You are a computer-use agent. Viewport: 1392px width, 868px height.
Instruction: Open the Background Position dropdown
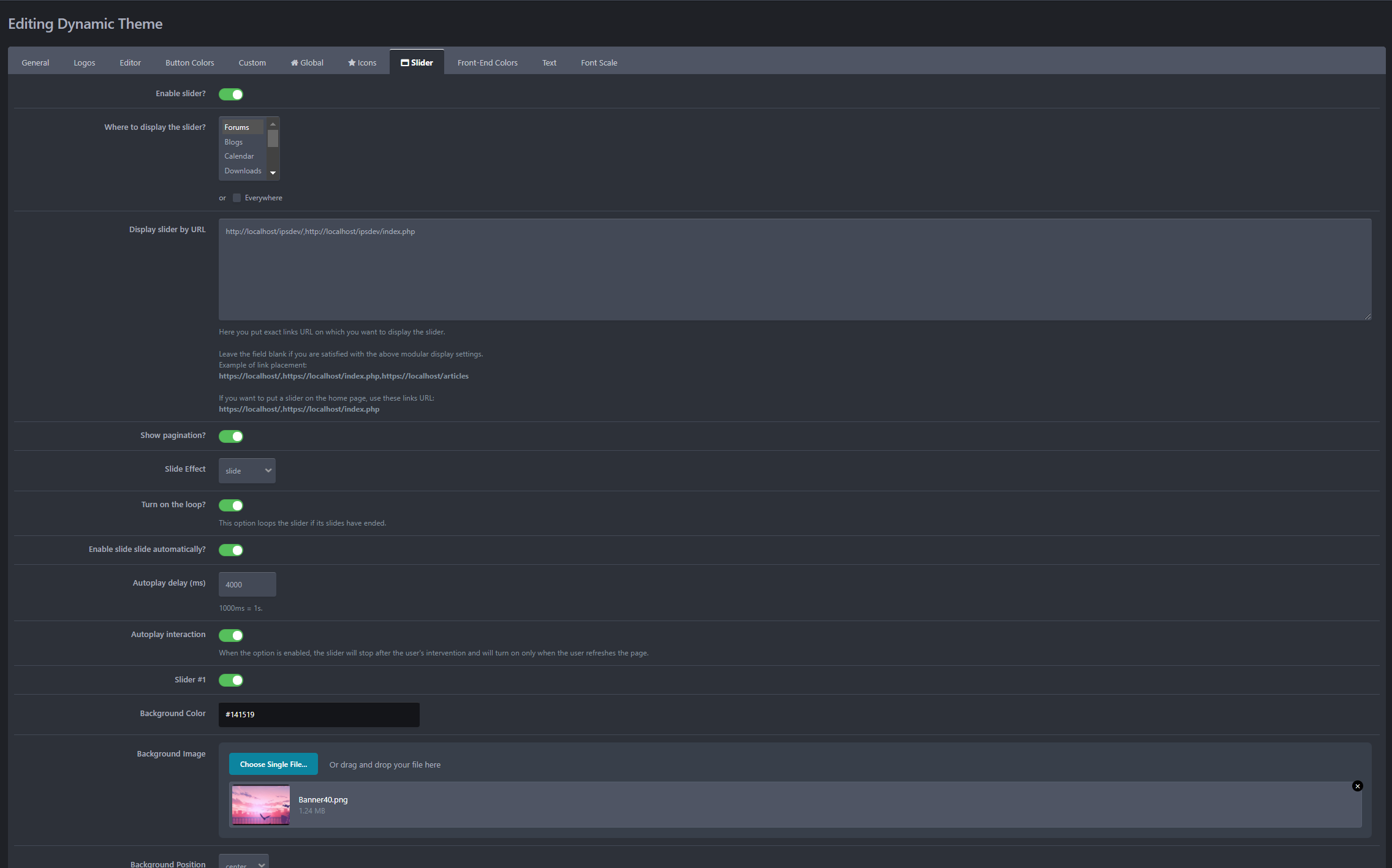tap(243, 862)
